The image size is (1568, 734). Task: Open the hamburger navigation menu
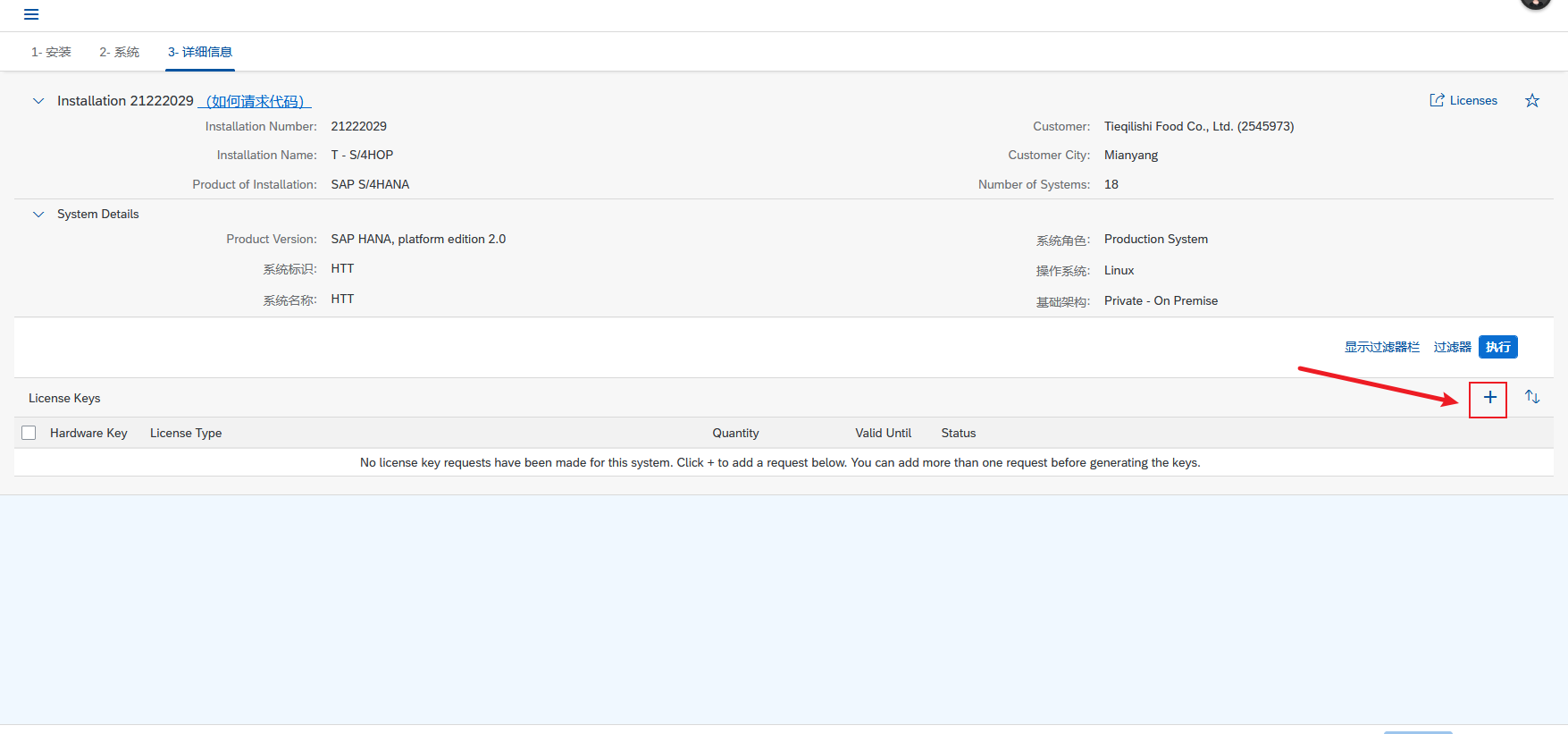coord(31,14)
